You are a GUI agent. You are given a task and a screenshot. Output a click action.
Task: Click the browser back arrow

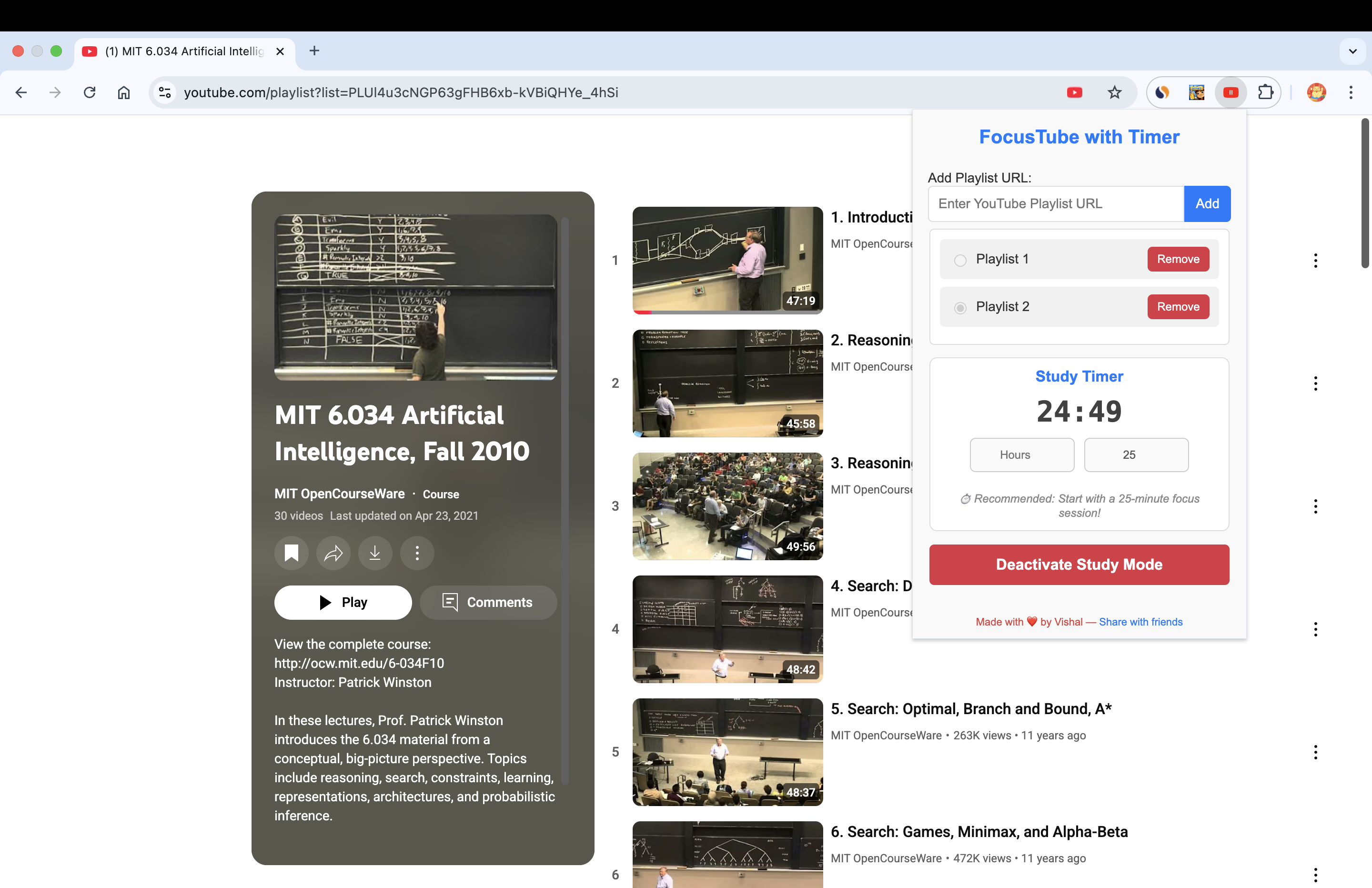(21, 92)
